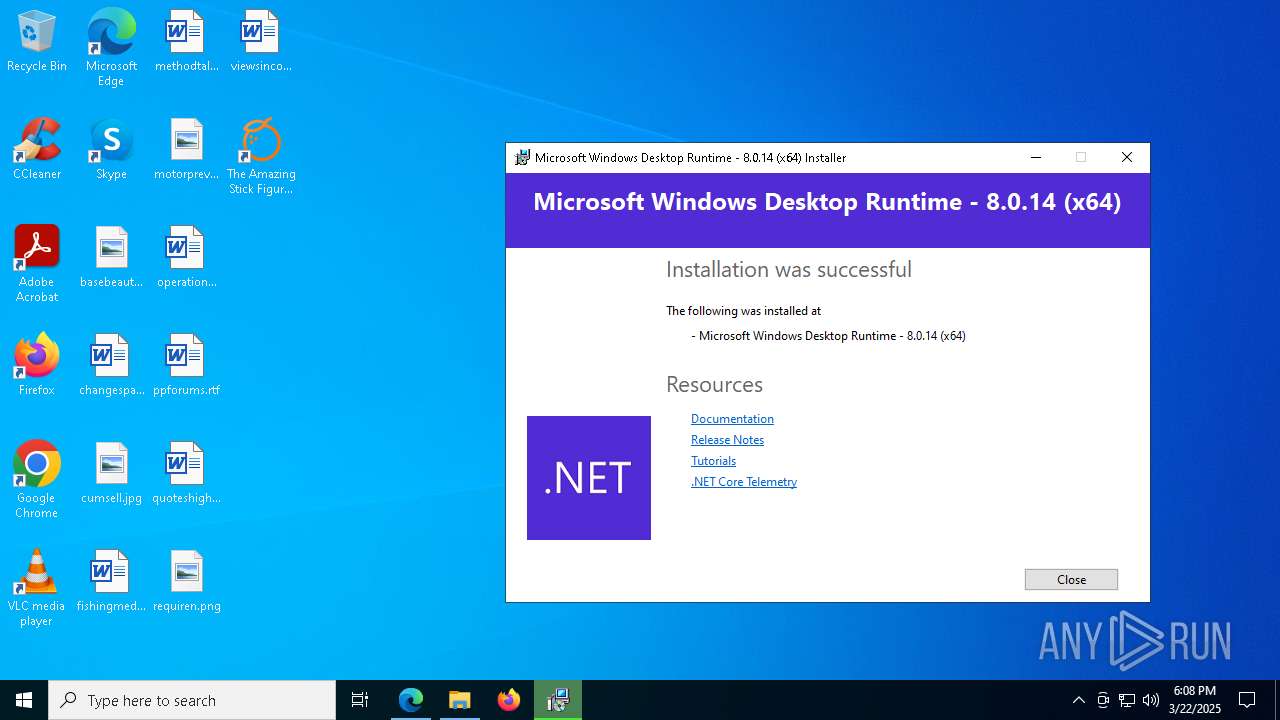Open CCleaner desktop shortcut

(x=37, y=149)
